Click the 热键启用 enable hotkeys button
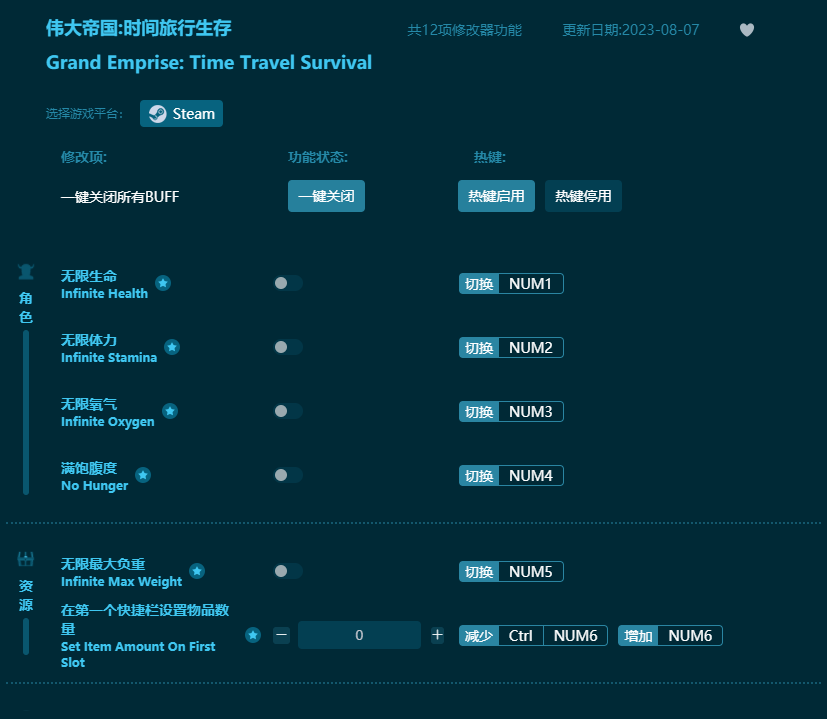827x719 pixels. pyautogui.click(x=496, y=196)
